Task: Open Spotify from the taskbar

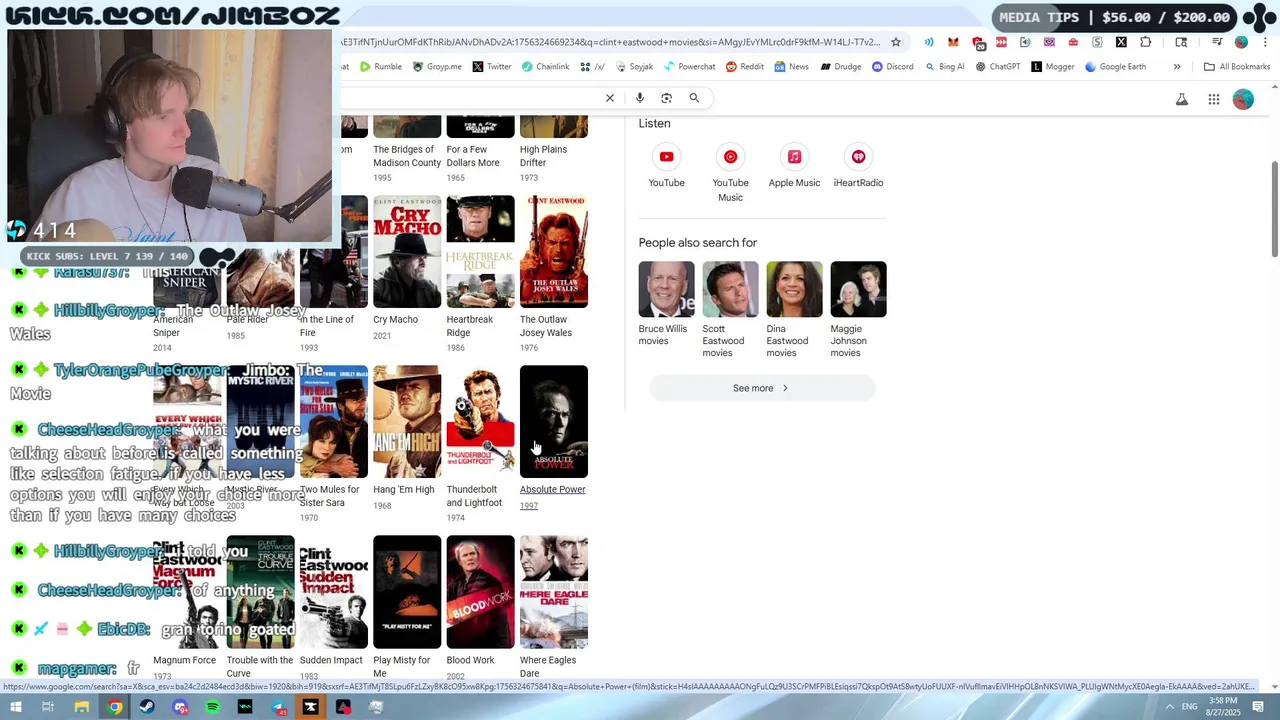Action: pyautogui.click(x=212, y=707)
